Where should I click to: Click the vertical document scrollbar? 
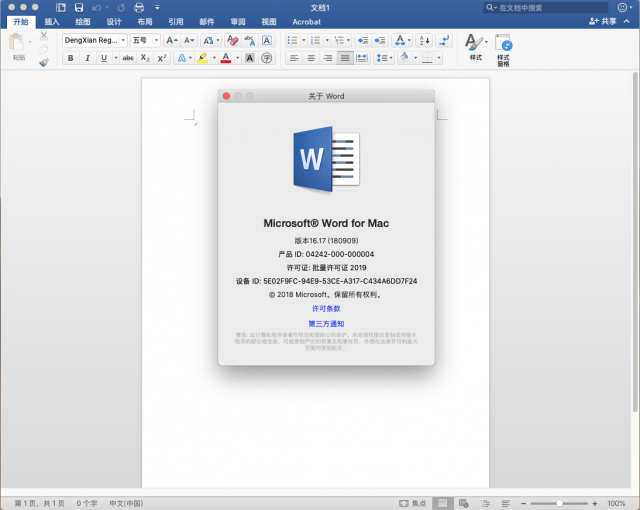(635, 242)
